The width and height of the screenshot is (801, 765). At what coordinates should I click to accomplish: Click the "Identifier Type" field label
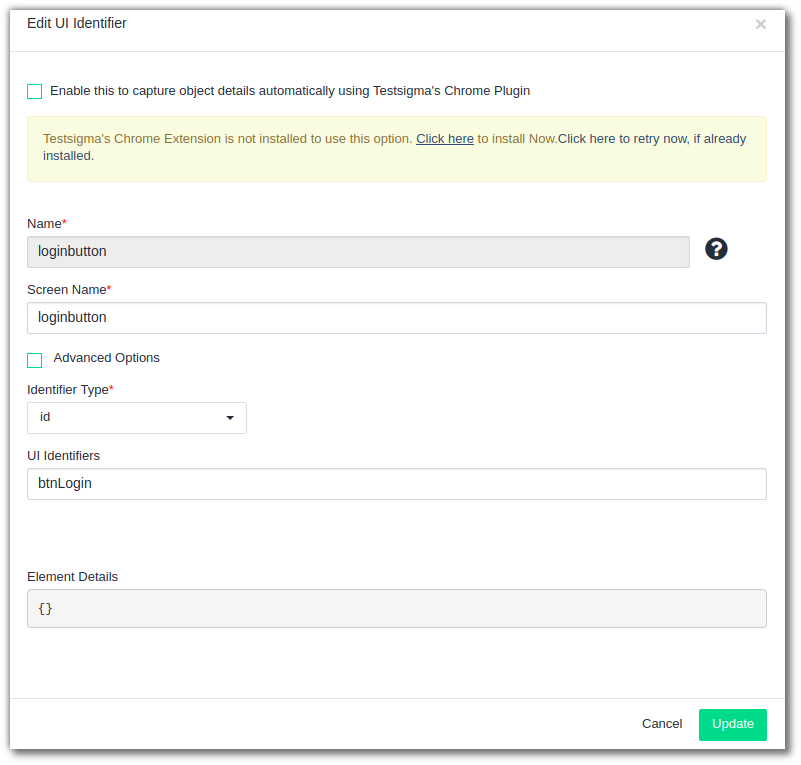pyautogui.click(x=67, y=390)
